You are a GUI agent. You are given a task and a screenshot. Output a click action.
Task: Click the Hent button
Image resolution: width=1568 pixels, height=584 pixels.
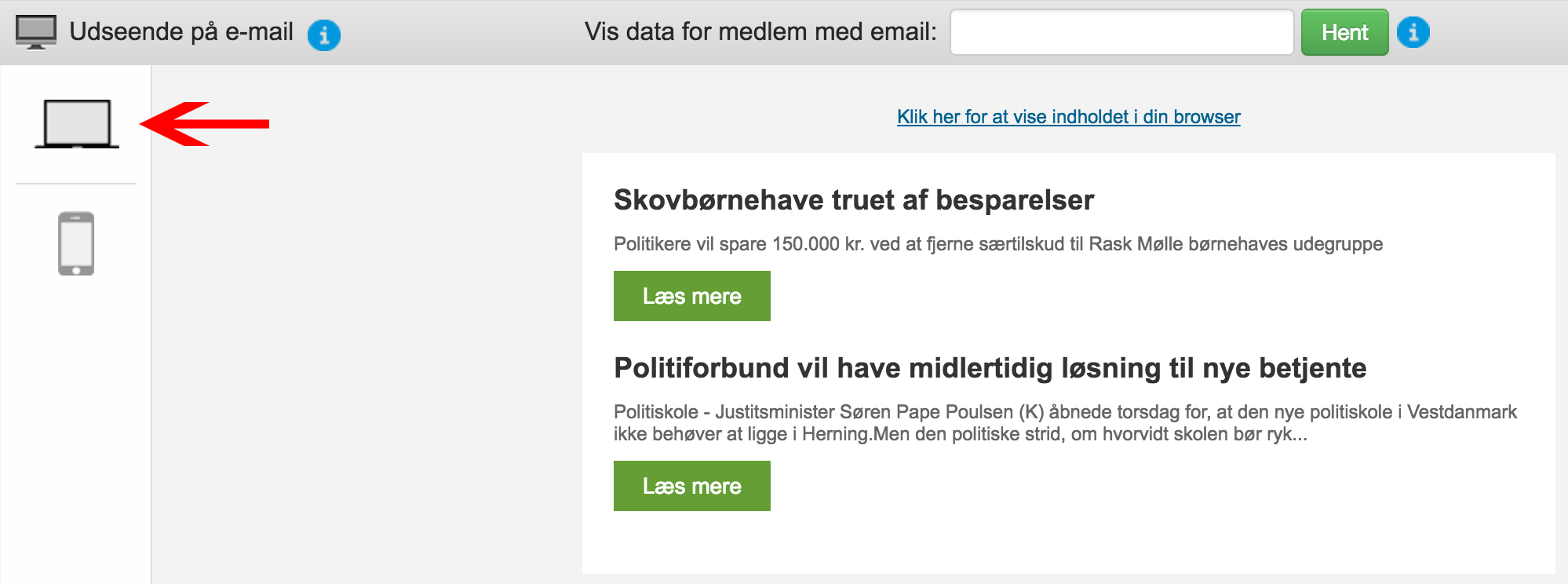point(1344,32)
